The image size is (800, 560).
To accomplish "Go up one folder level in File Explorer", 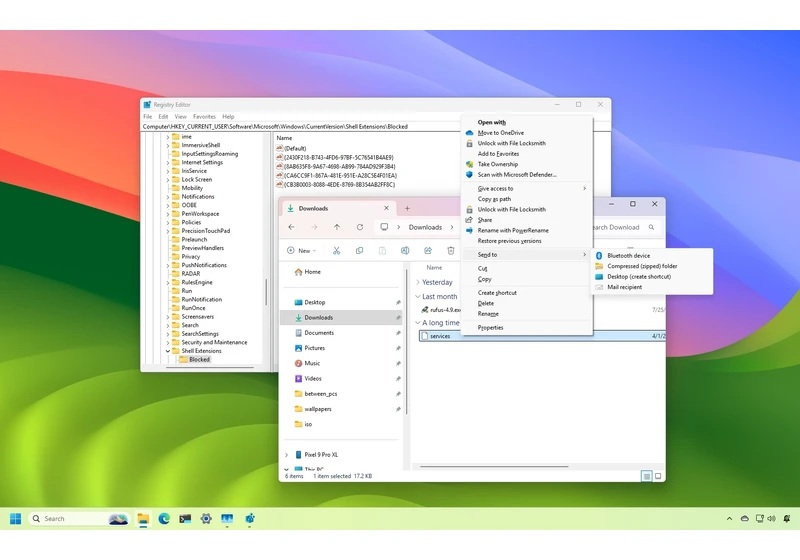I will [337, 227].
